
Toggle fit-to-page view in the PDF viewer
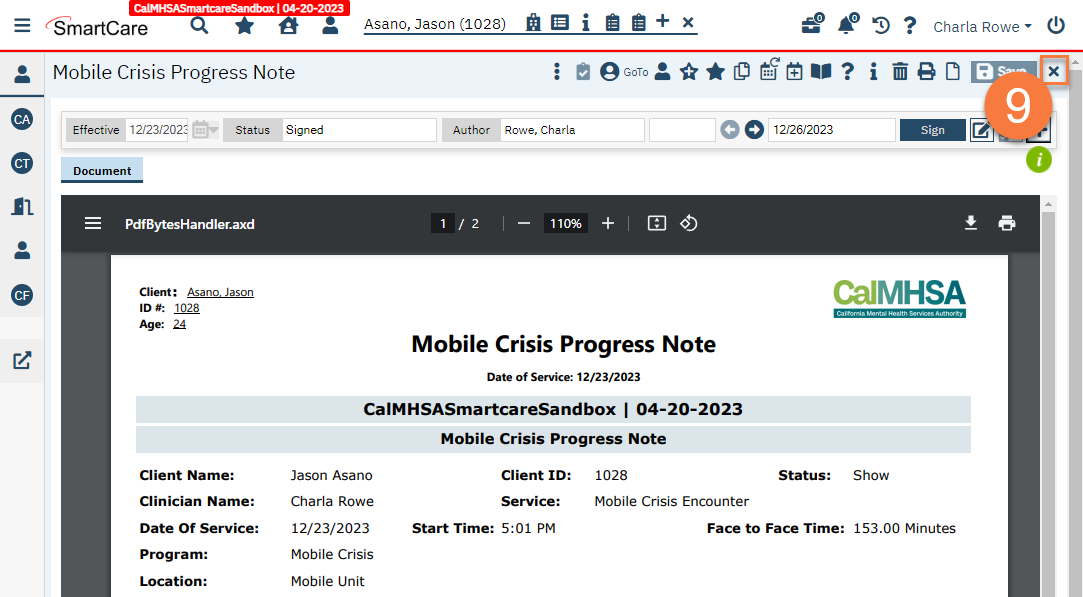657,222
